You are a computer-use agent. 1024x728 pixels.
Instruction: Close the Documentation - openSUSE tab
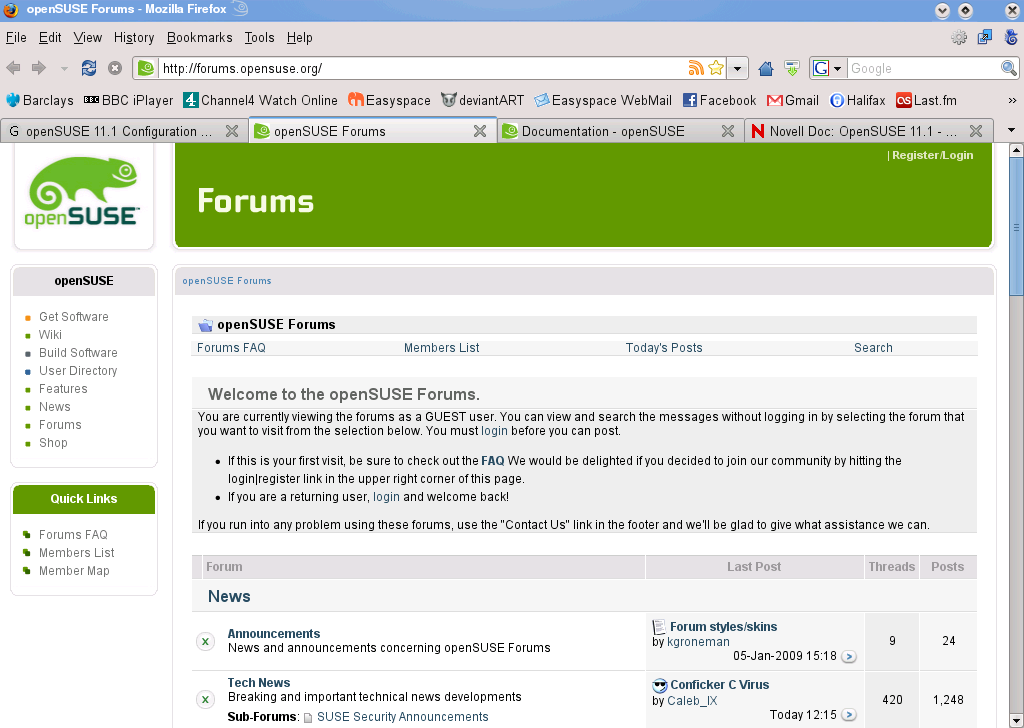[x=728, y=131]
